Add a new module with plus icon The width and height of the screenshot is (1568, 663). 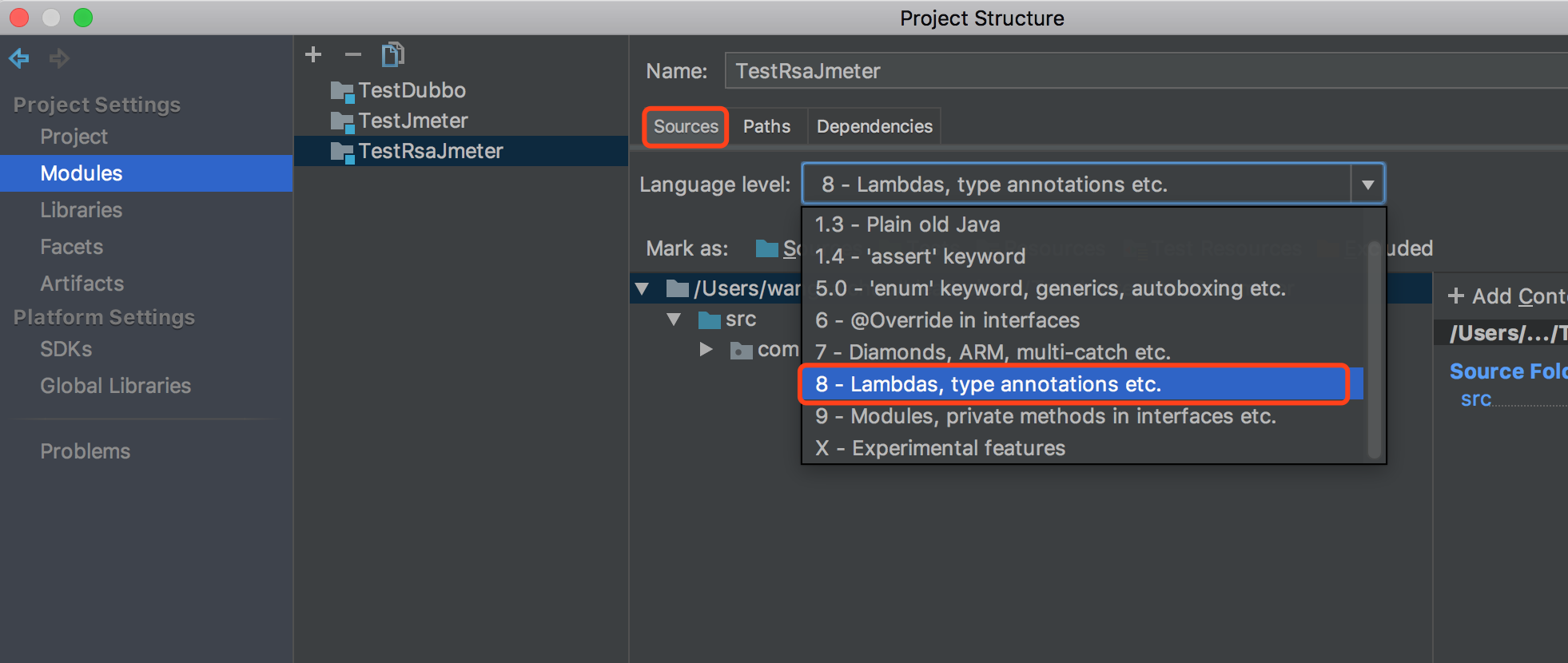coord(313,54)
